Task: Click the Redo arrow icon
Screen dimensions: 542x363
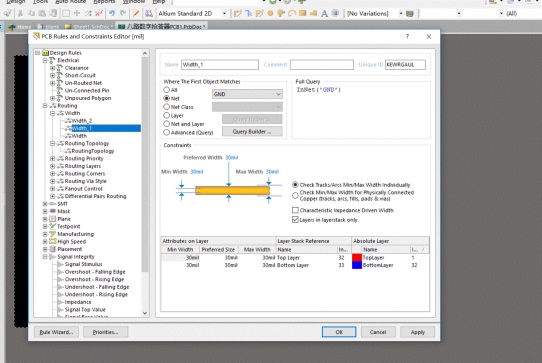Action: (123, 13)
